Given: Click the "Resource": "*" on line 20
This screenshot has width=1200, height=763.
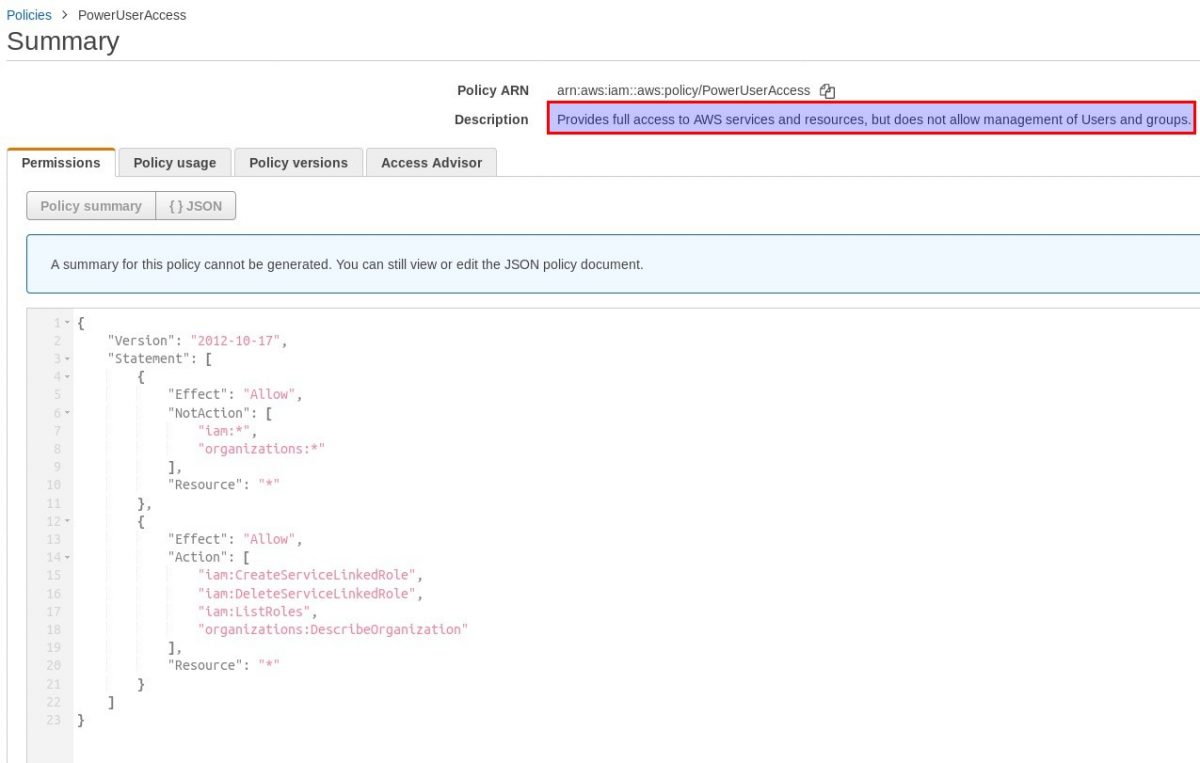Looking at the screenshot, I should [x=224, y=665].
